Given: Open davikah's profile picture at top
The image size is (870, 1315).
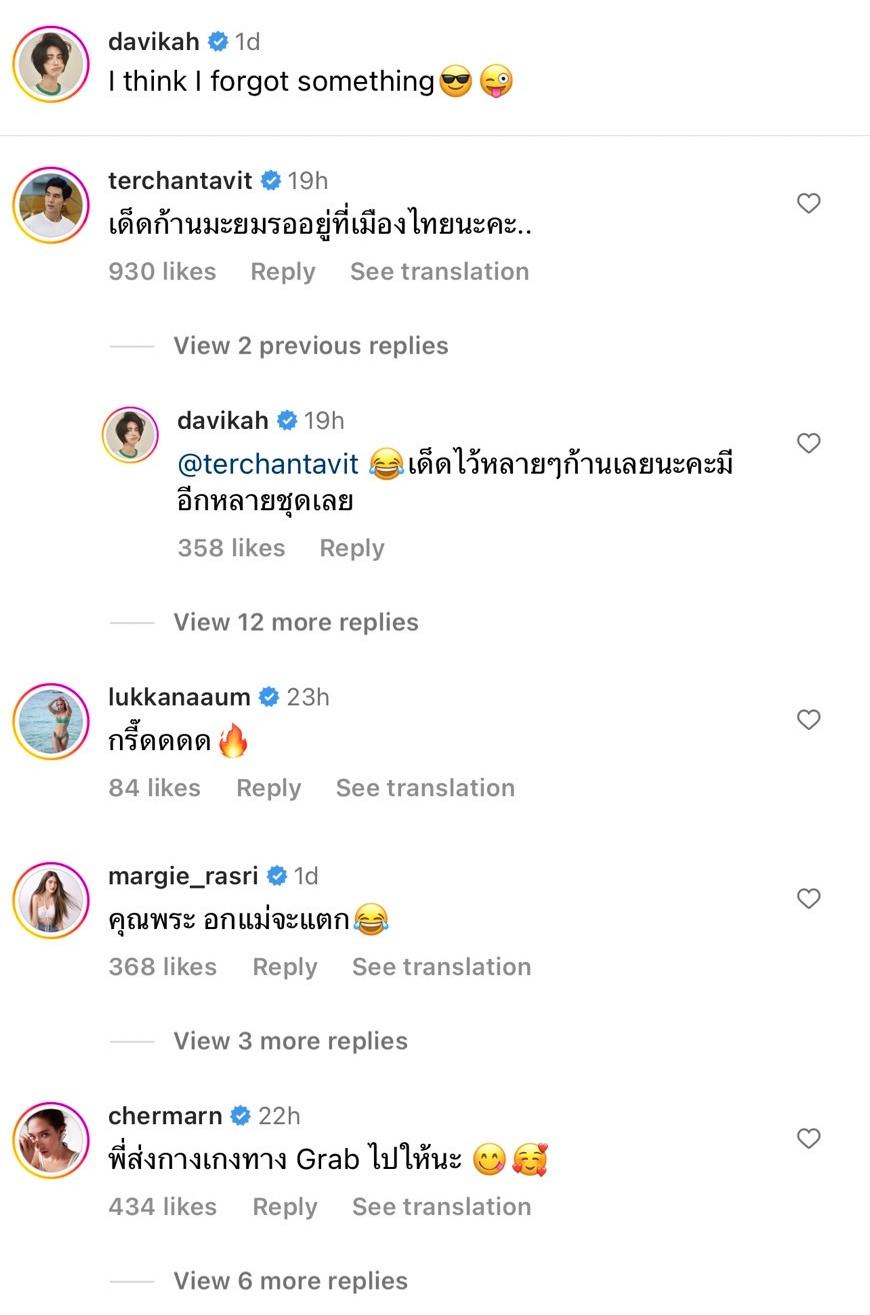Looking at the screenshot, I should pyautogui.click(x=51, y=65).
